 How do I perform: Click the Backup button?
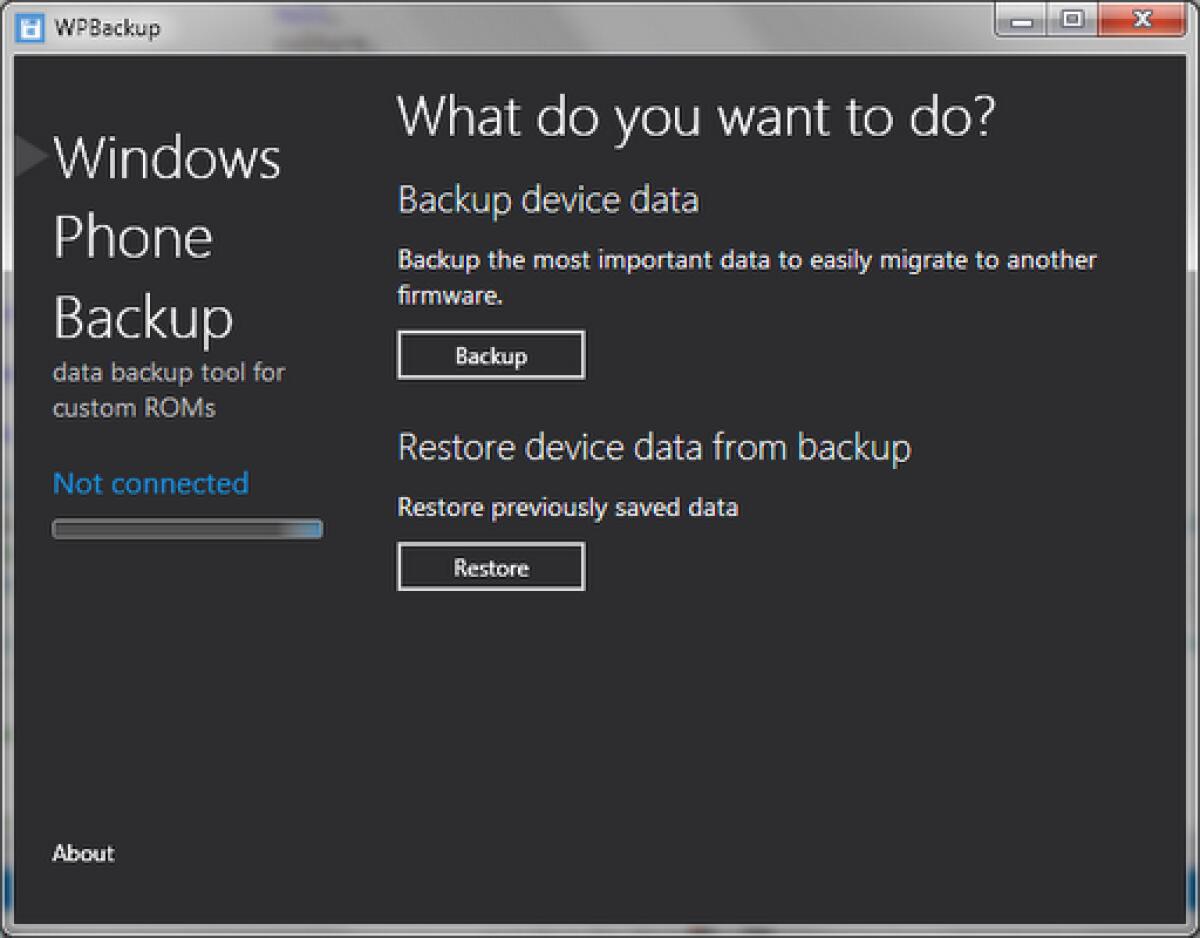click(491, 354)
